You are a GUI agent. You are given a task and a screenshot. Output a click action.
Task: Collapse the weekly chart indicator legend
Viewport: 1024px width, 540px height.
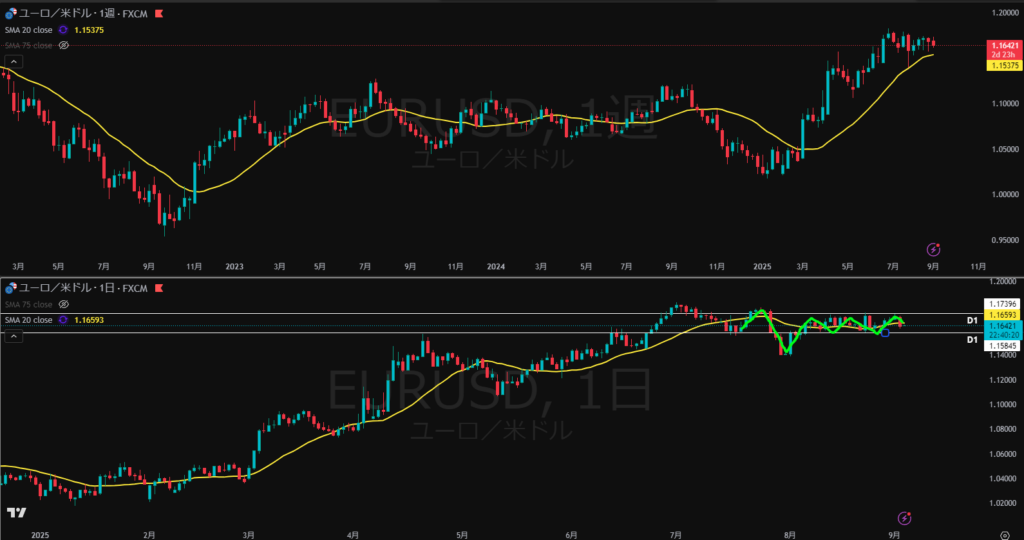[14, 62]
